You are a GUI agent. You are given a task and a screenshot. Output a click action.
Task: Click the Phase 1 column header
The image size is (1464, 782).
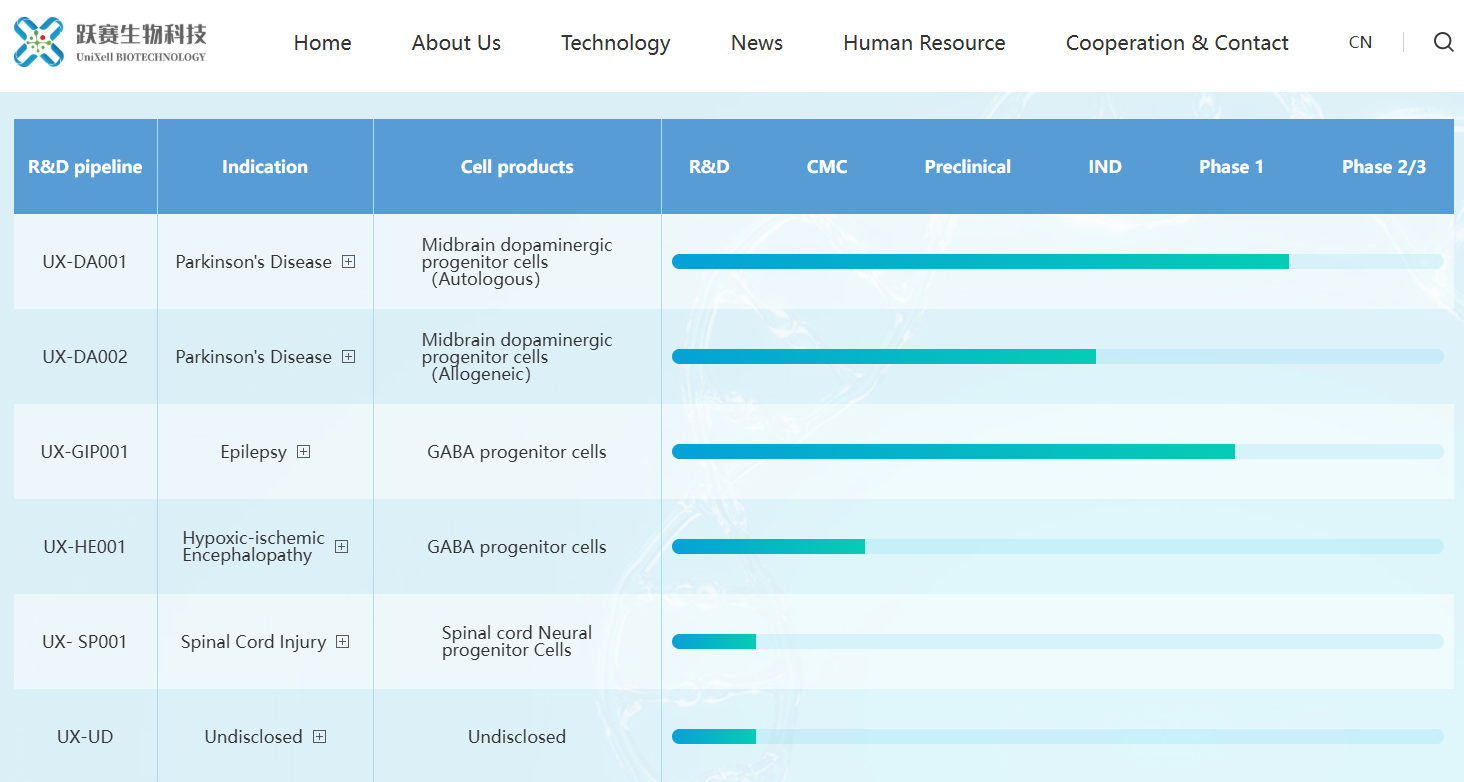click(x=1231, y=167)
